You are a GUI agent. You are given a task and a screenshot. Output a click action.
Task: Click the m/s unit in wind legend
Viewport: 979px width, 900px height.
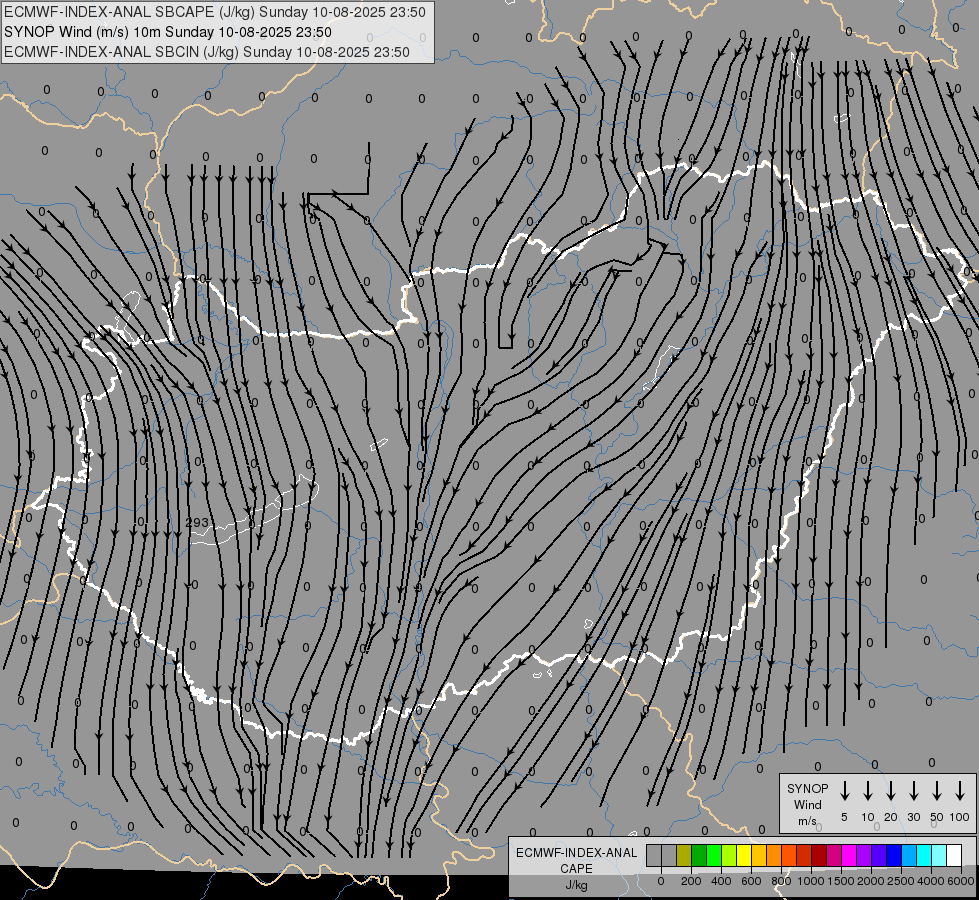pos(807,821)
